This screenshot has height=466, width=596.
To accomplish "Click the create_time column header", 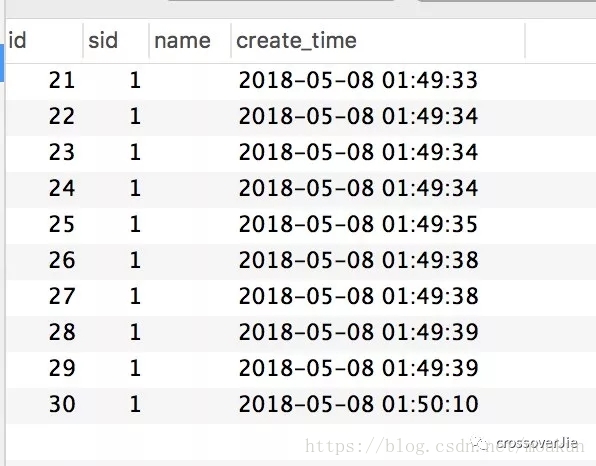I will click(378, 41).
